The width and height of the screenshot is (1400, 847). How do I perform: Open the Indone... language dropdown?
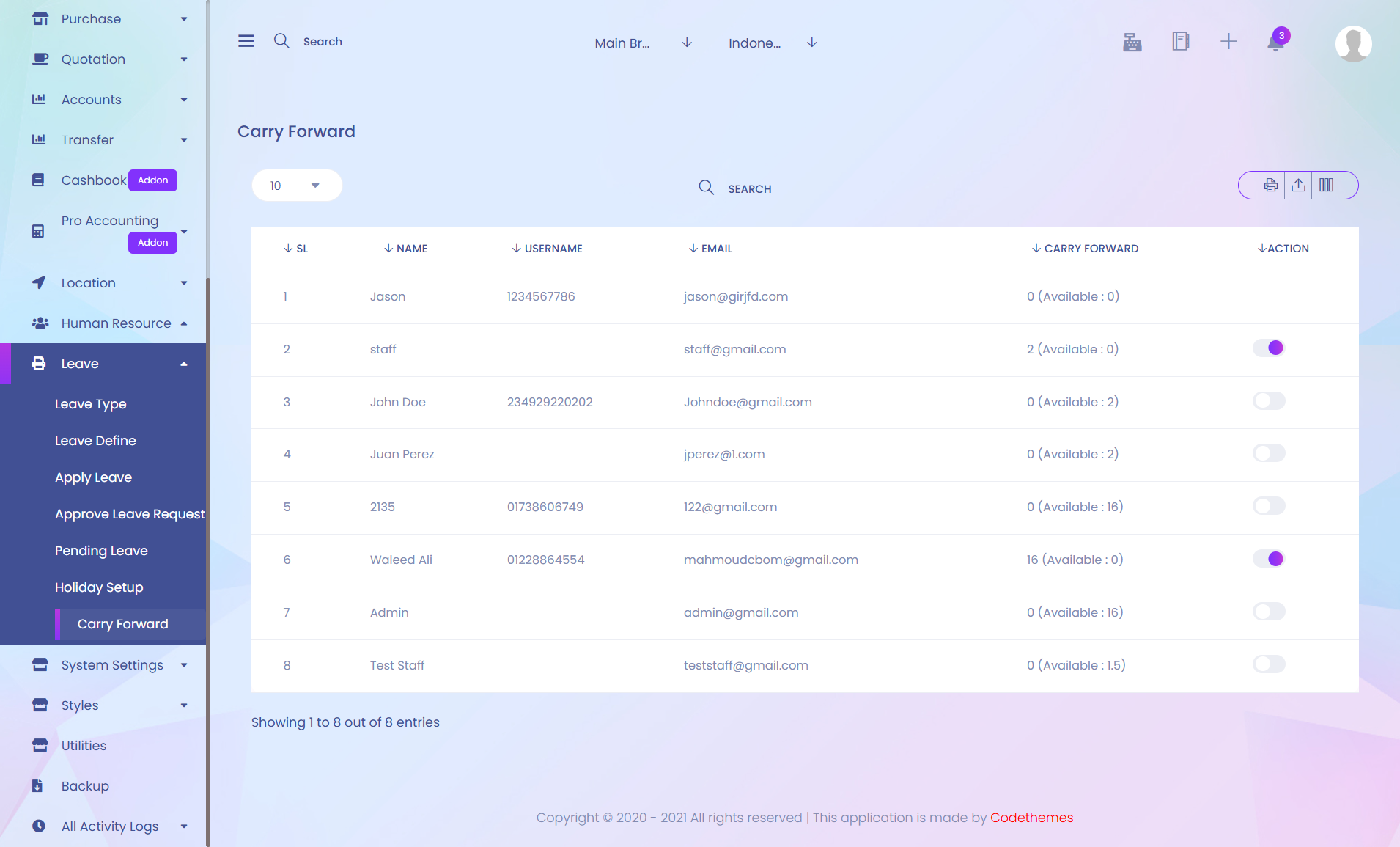tap(773, 43)
